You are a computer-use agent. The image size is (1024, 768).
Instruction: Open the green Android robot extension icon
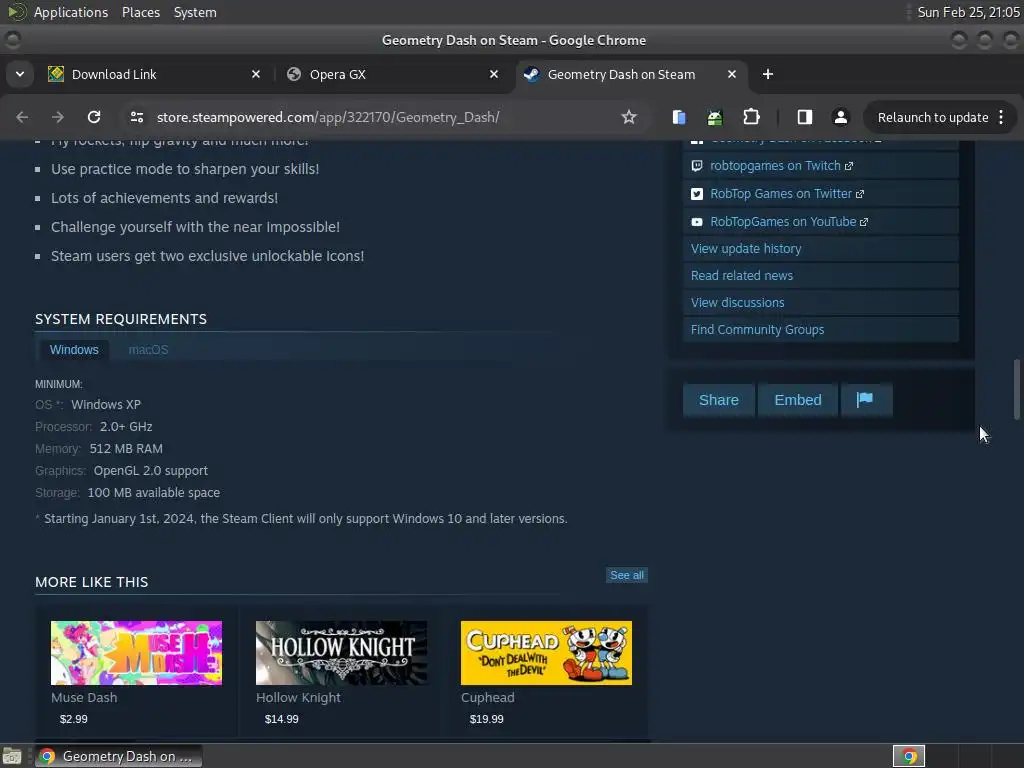pyautogui.click(x=715, y=117)
